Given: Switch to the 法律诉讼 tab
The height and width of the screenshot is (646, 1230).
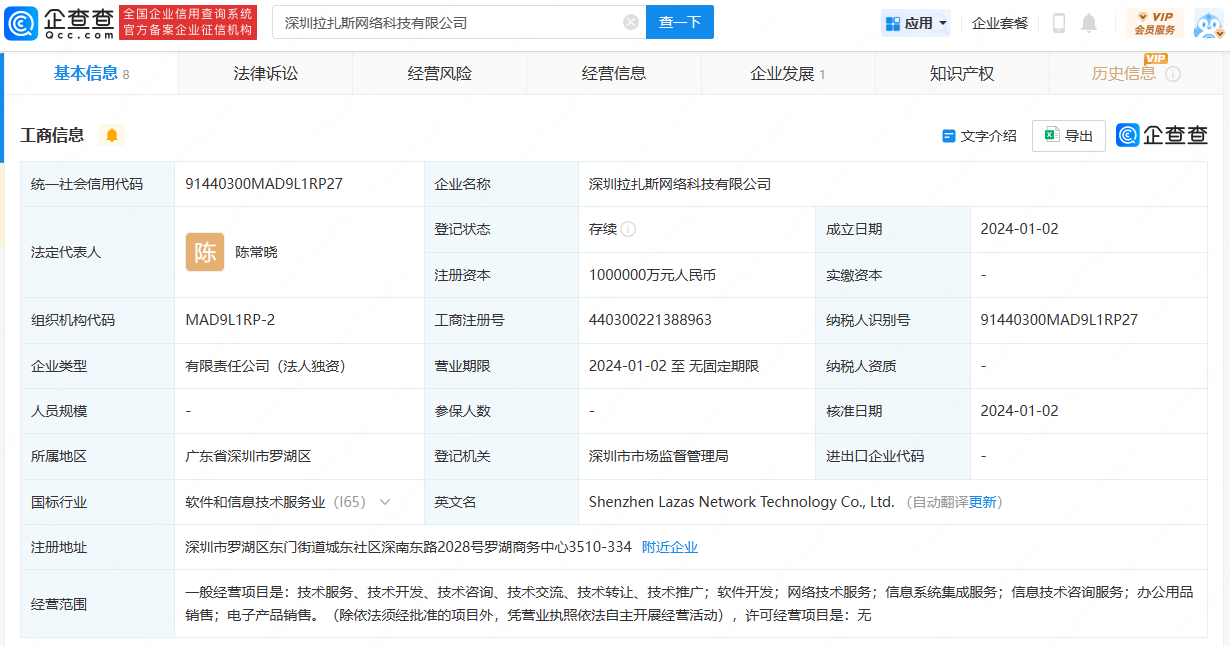Looking at the screenshot, I should [265, 73].
